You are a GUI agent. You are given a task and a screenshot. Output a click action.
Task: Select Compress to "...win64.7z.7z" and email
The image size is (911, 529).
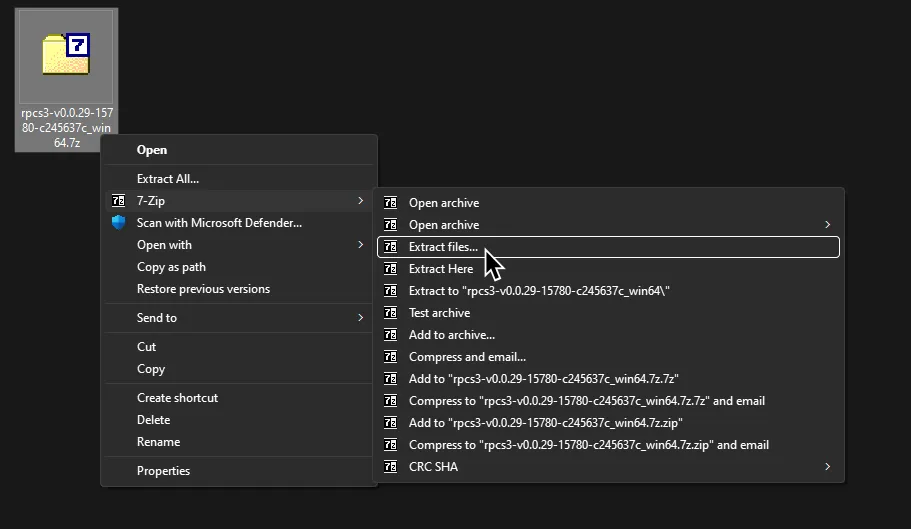click(608, 401)
